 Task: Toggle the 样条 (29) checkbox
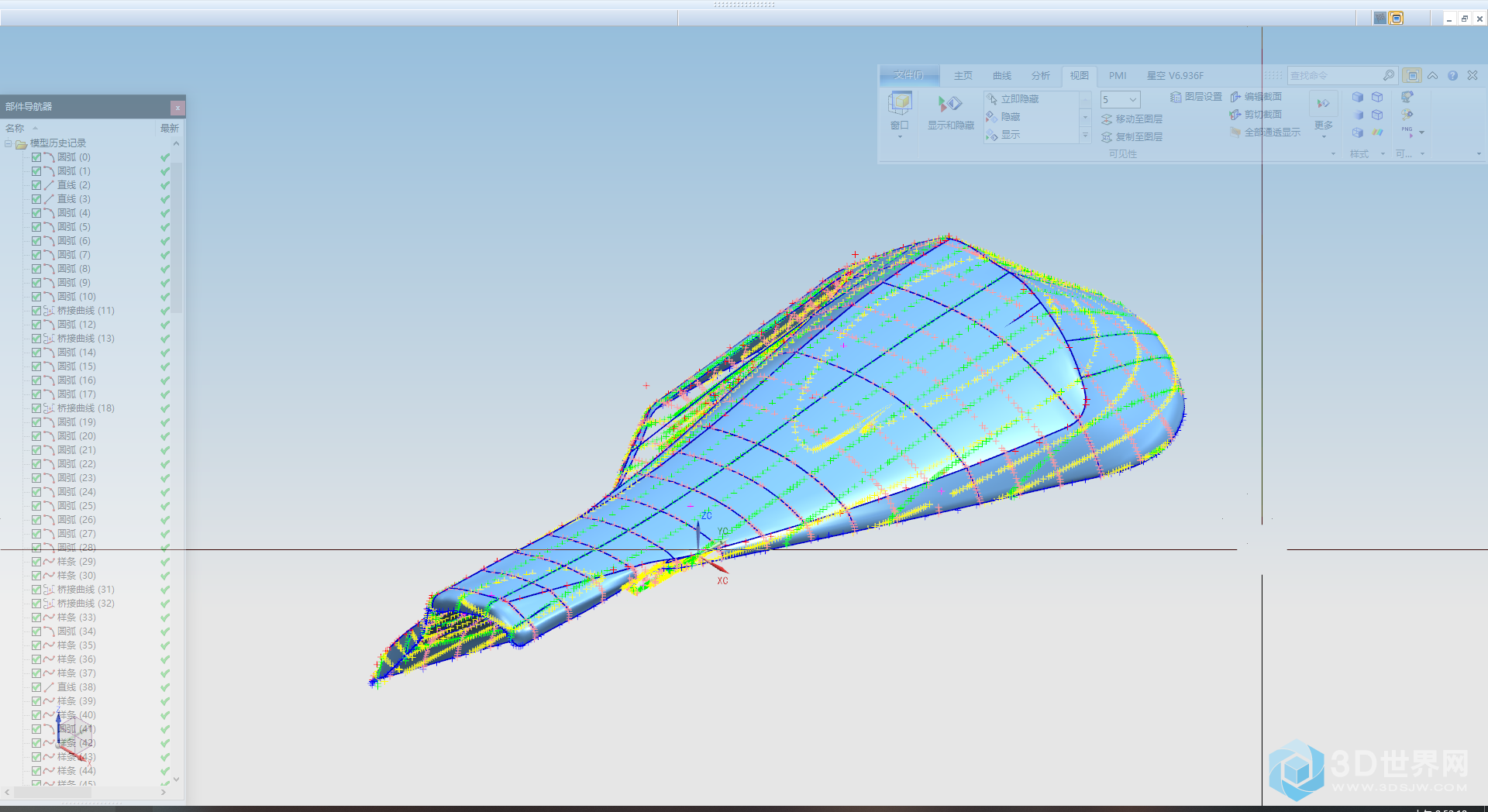click(36, 562)
